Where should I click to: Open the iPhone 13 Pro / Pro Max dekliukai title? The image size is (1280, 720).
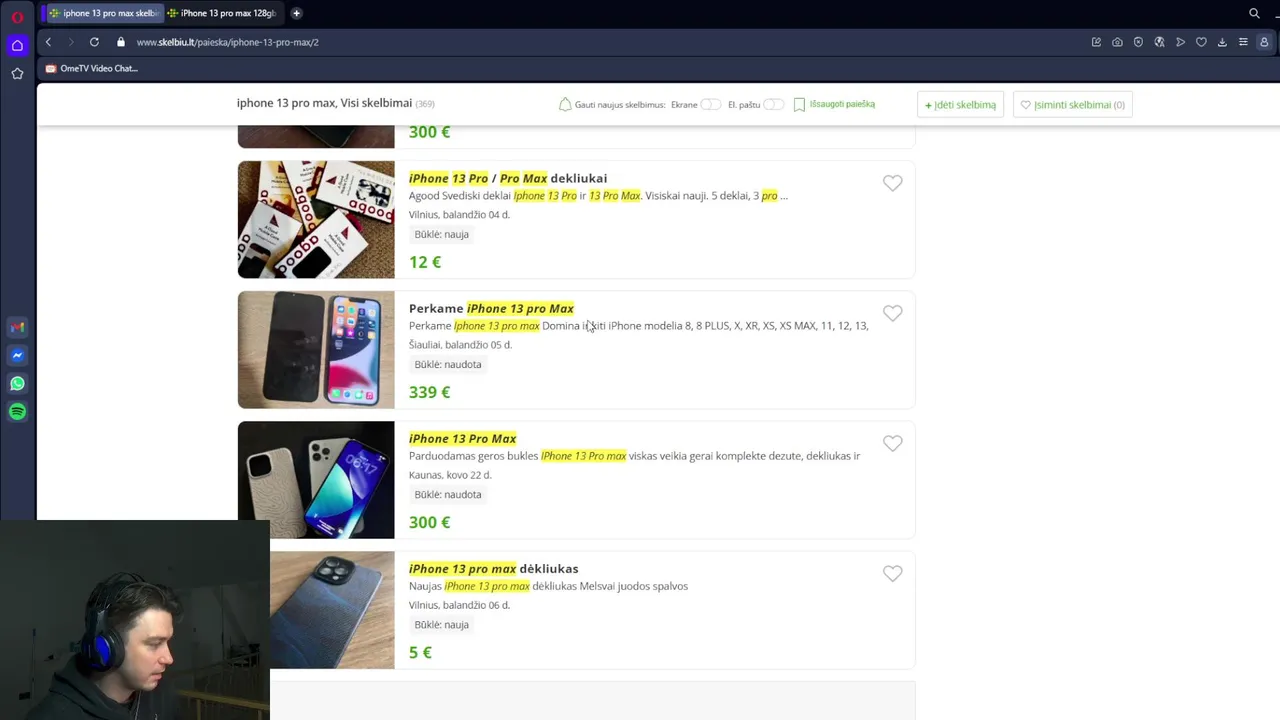pyautogui.click(x=508, y=178)
